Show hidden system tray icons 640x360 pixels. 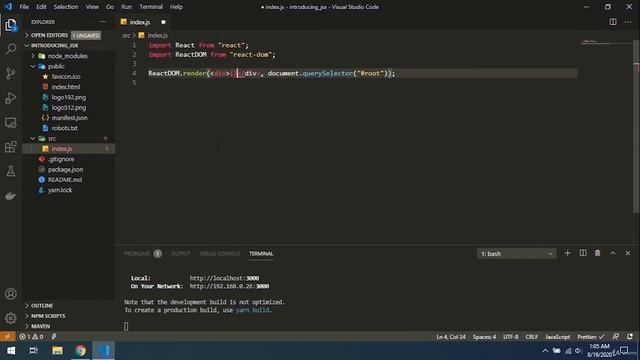pyautogui.click(x=545, y=351)
